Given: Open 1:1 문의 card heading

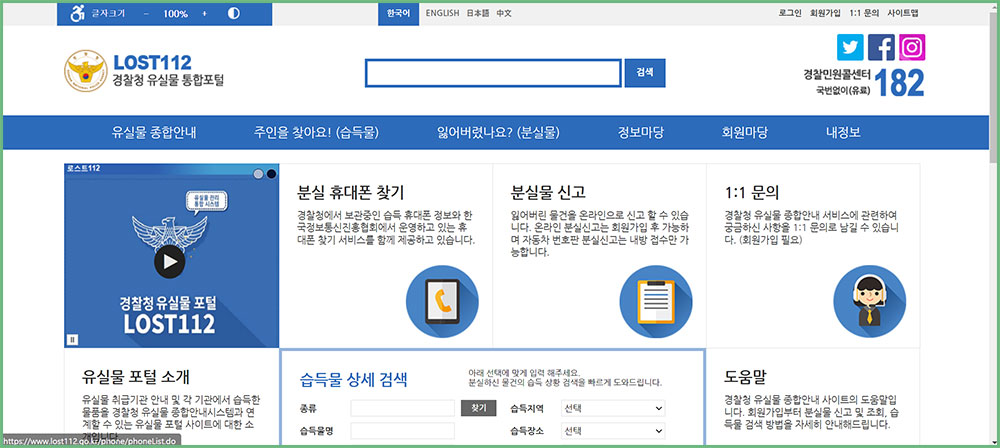Looking at the screenshot, I should [753, 193].
